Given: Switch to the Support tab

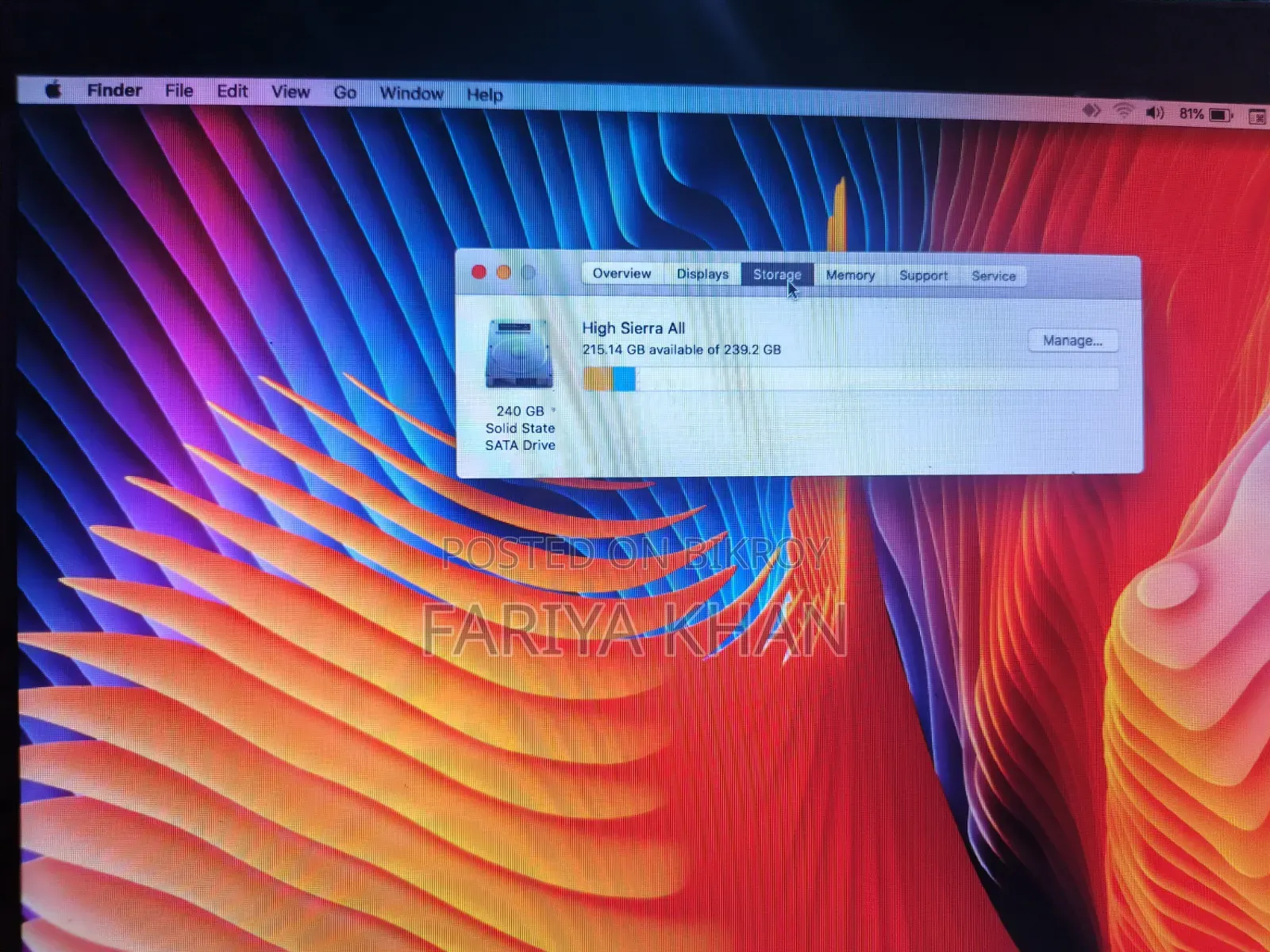Looking at the screenshot, I should point(923,275).
